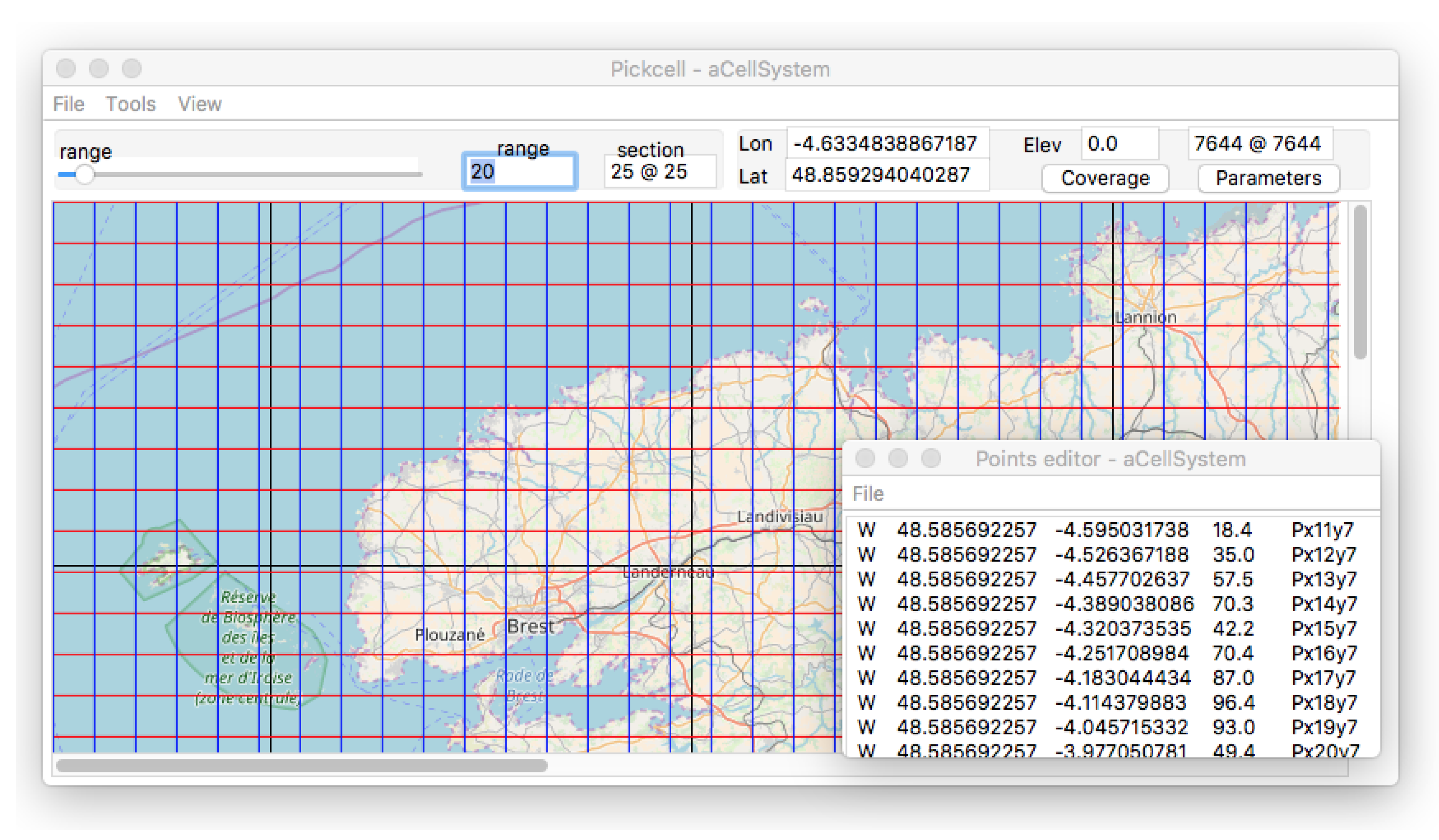Zoom the Pickcell window with the third title-bar button
This screenshot has height=840, width=1439.
click(x=132, y=68)
